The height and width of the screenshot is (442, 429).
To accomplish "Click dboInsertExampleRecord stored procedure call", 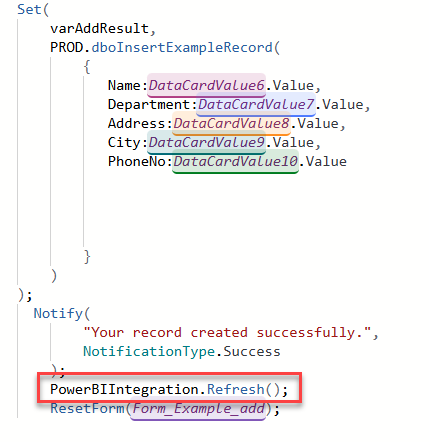I will pyautogui.click(x=182, y=47).
